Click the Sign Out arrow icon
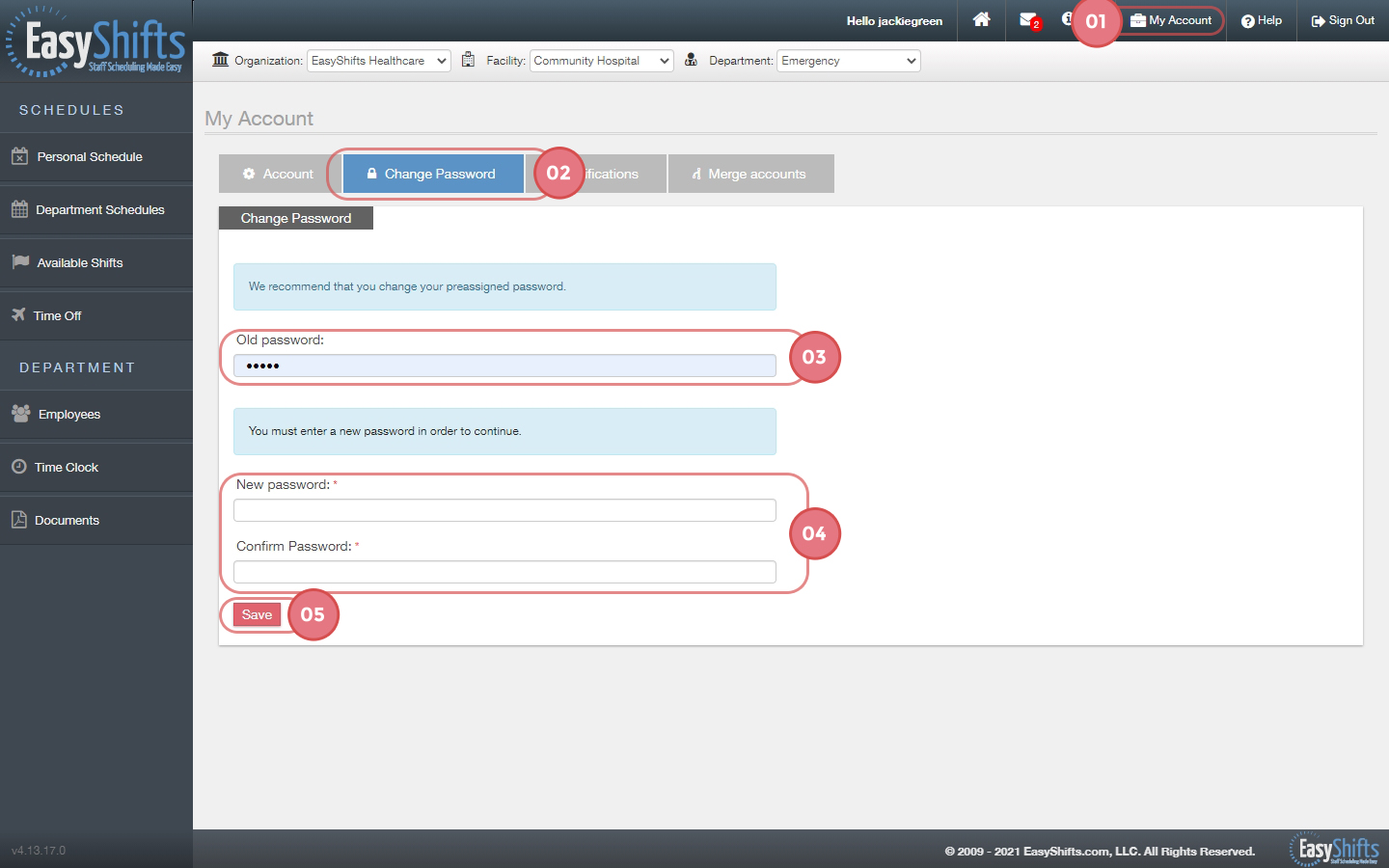Screen dimensions: 1389x868 (x=1319, y=21)
